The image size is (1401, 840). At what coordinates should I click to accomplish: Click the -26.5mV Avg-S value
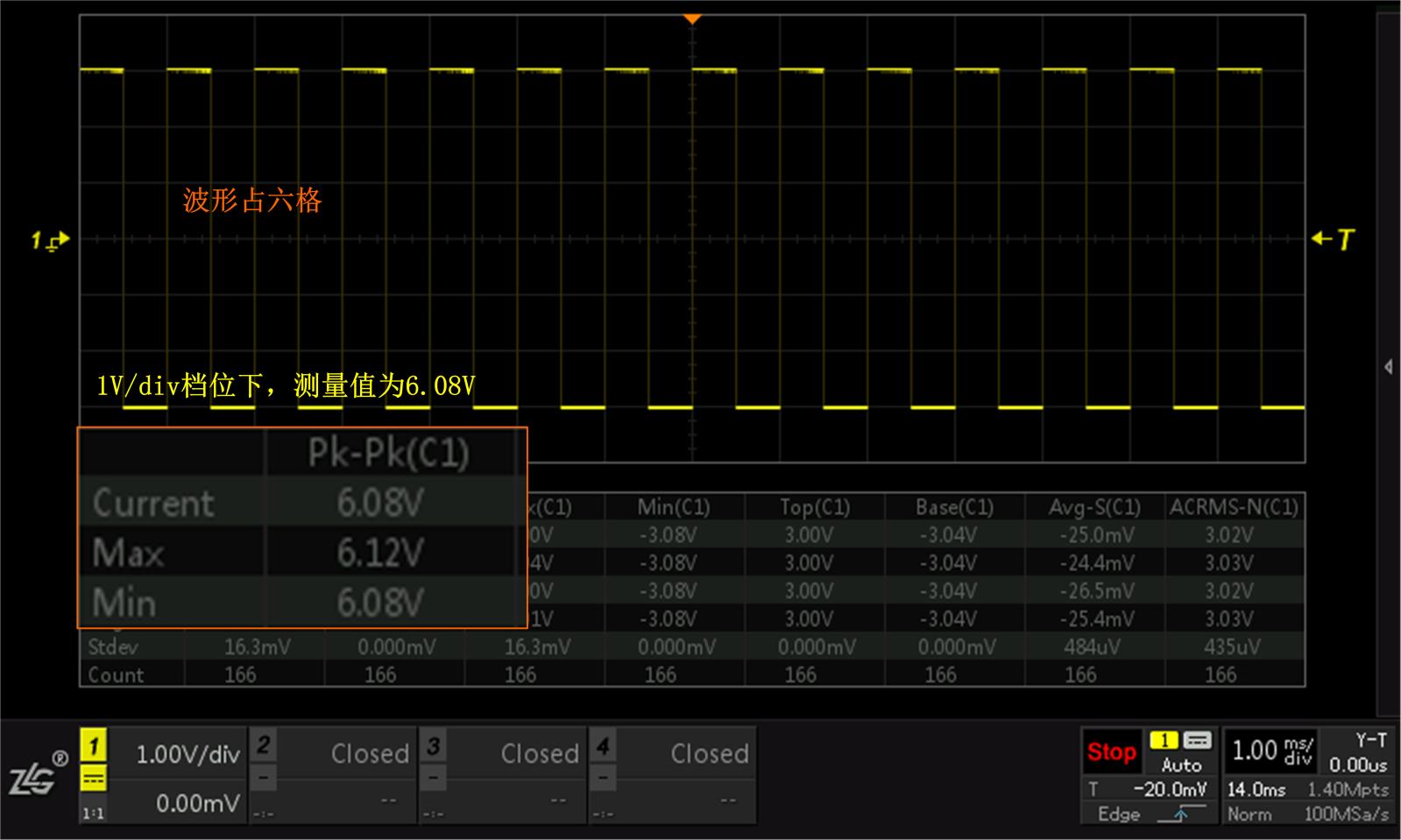tap(1097, 590)
